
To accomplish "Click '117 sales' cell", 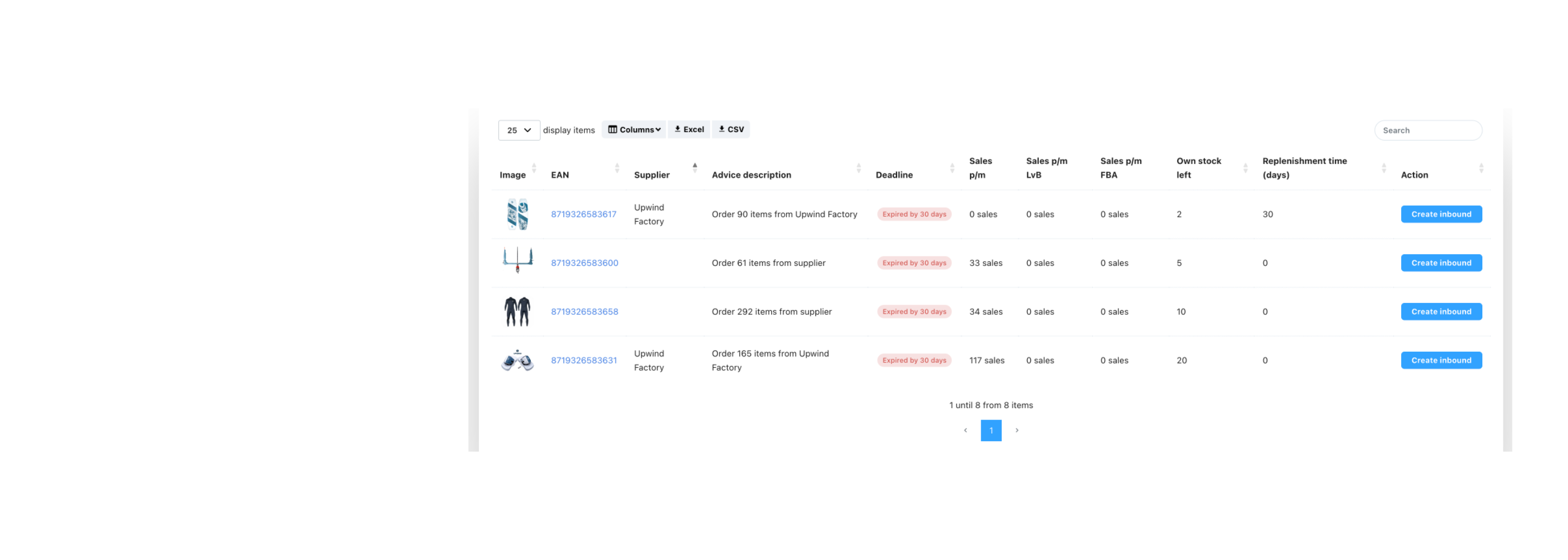I will [986, 360].
